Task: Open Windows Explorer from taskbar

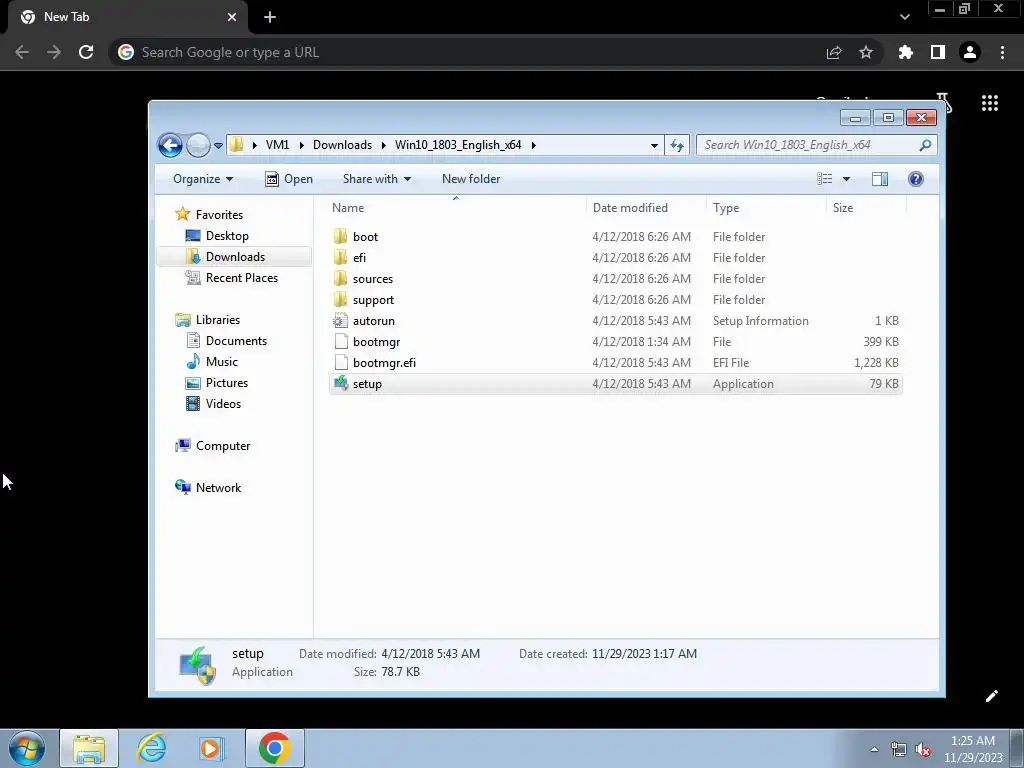Action: (x=89, y=748)
